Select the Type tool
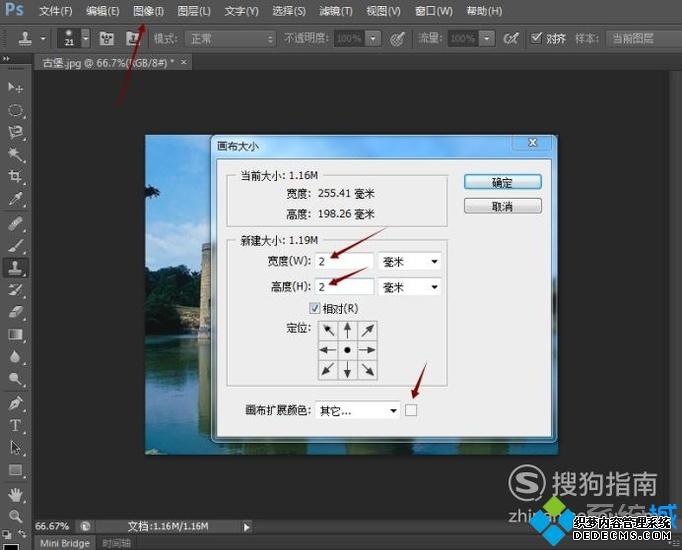Screen dimensions: 682x550 coord(16,425)
